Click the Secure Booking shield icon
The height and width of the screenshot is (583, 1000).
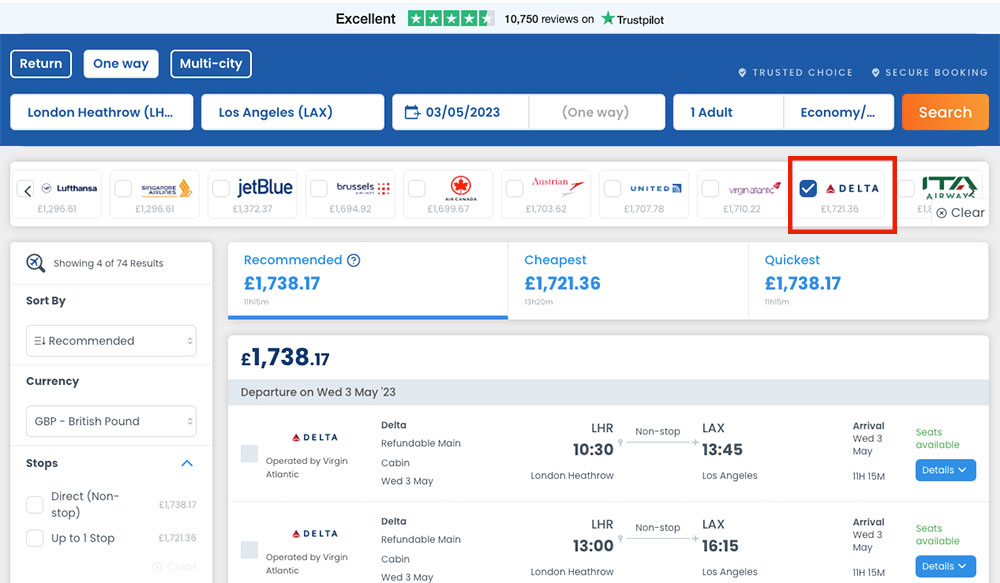click(876, 73)
